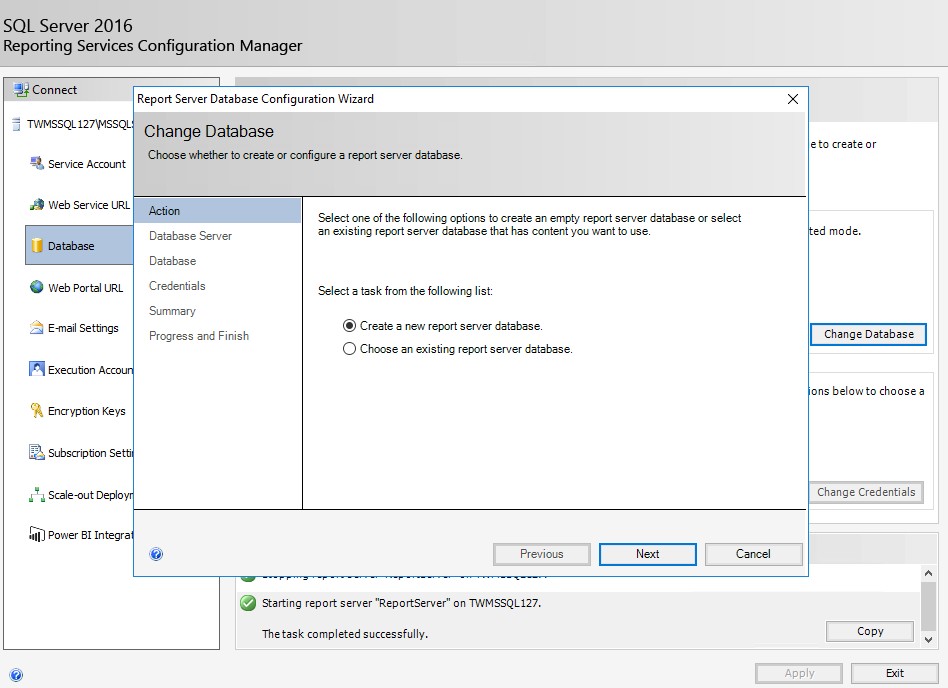Click the Service Account icon

coord(37,163)
